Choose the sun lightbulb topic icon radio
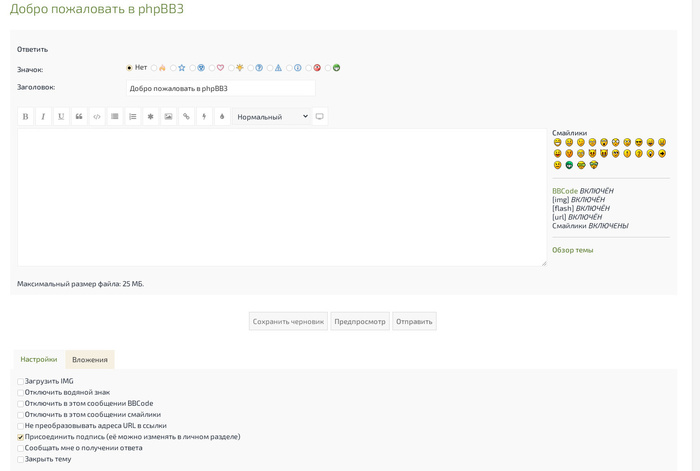Viewport: 700px width, 471px height. 231,68
